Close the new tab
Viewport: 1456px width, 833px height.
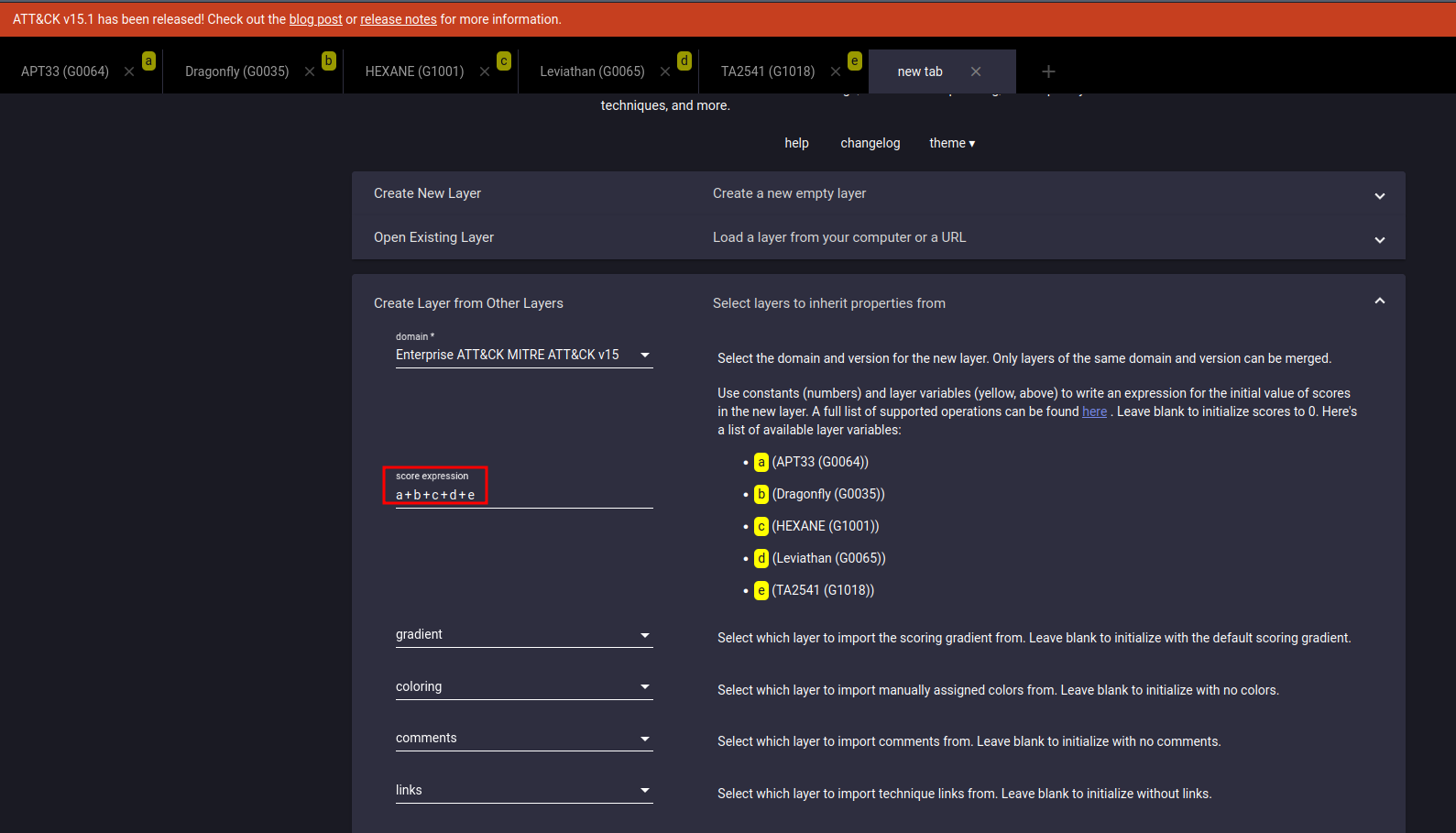[976, 71]
